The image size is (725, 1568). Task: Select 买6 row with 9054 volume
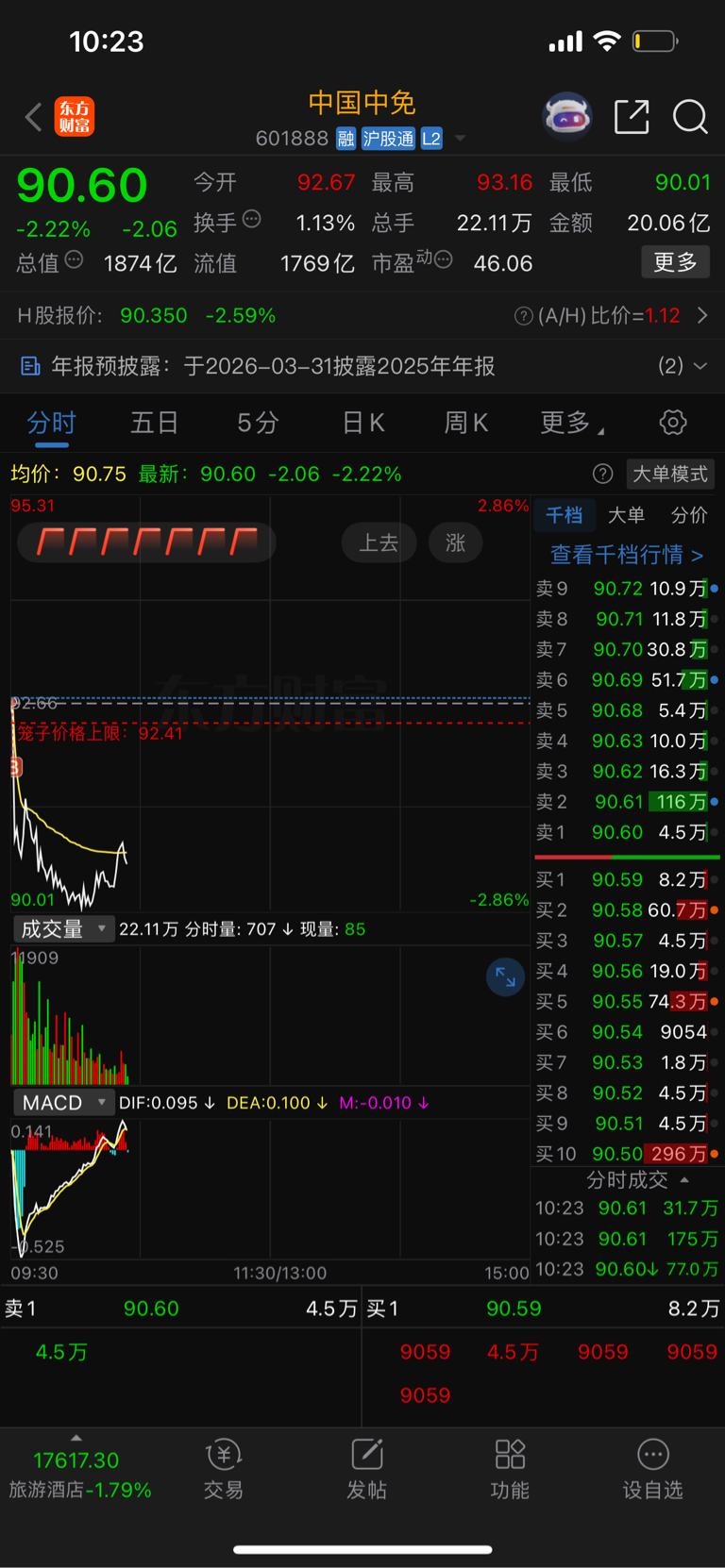coord(627,1032)
